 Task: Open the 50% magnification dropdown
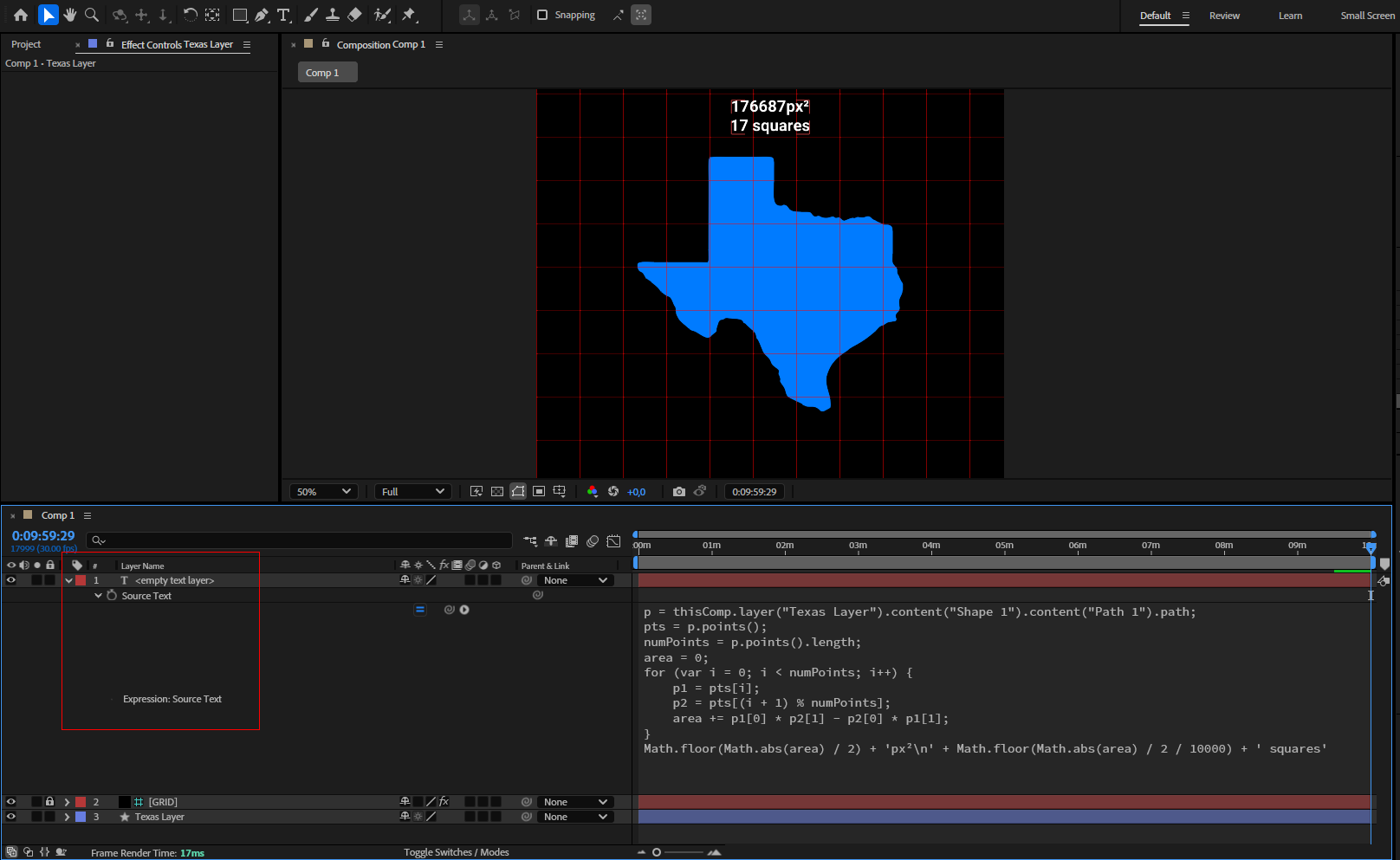coord(323,491)
